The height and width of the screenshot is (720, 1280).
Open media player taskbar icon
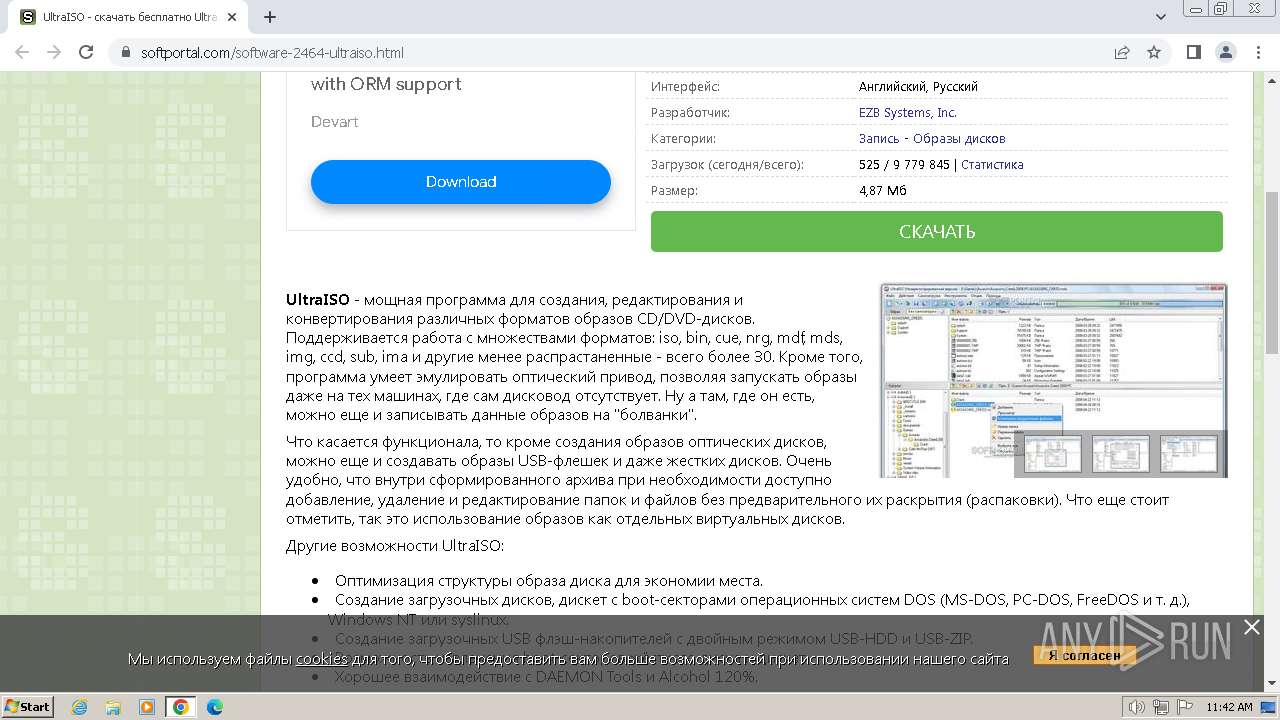click(x=147, y=707)
